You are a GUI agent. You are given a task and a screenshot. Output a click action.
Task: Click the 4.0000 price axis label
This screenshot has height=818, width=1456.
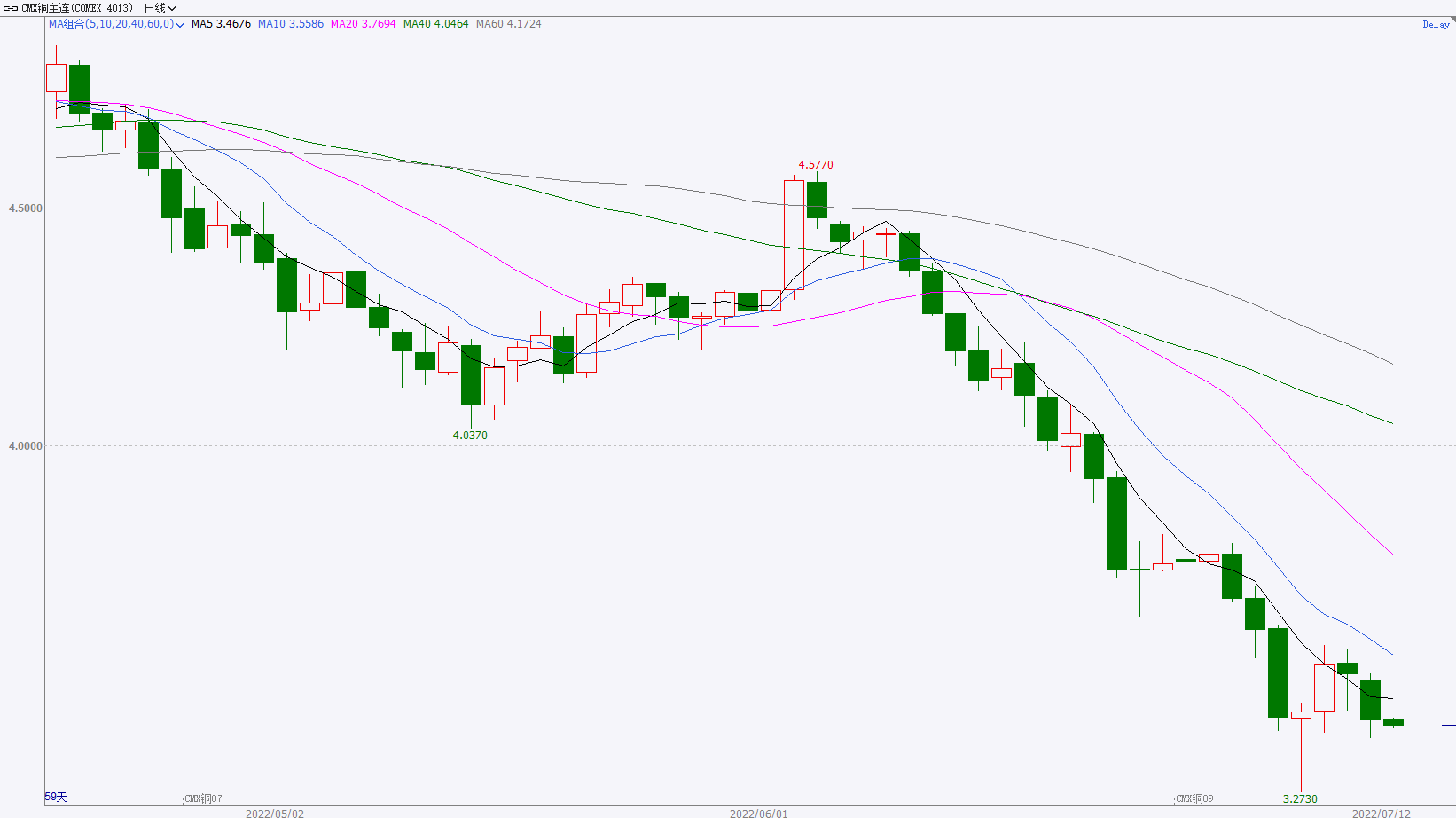(25, 446)
